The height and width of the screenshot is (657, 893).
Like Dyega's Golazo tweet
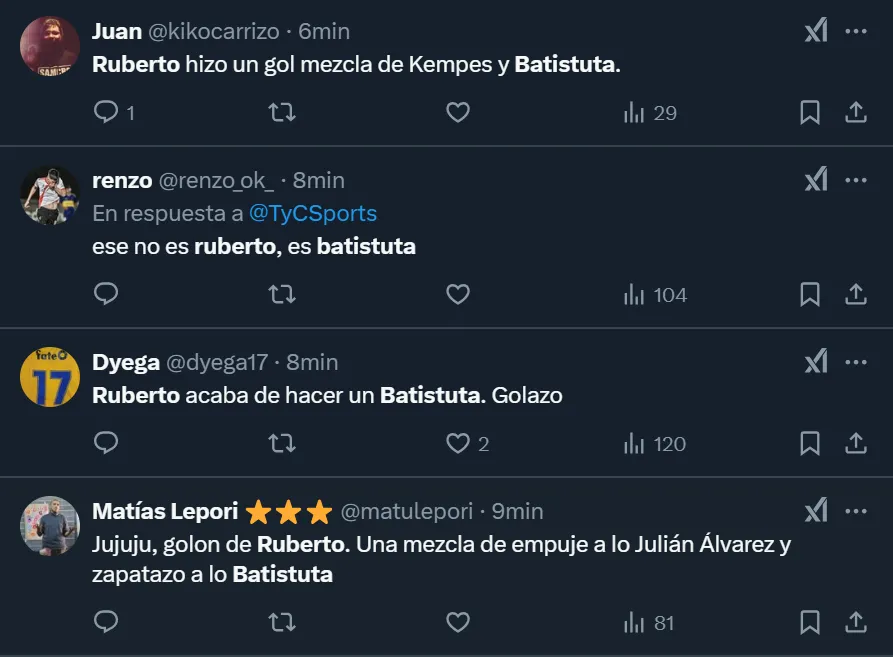tap(458, 444)
